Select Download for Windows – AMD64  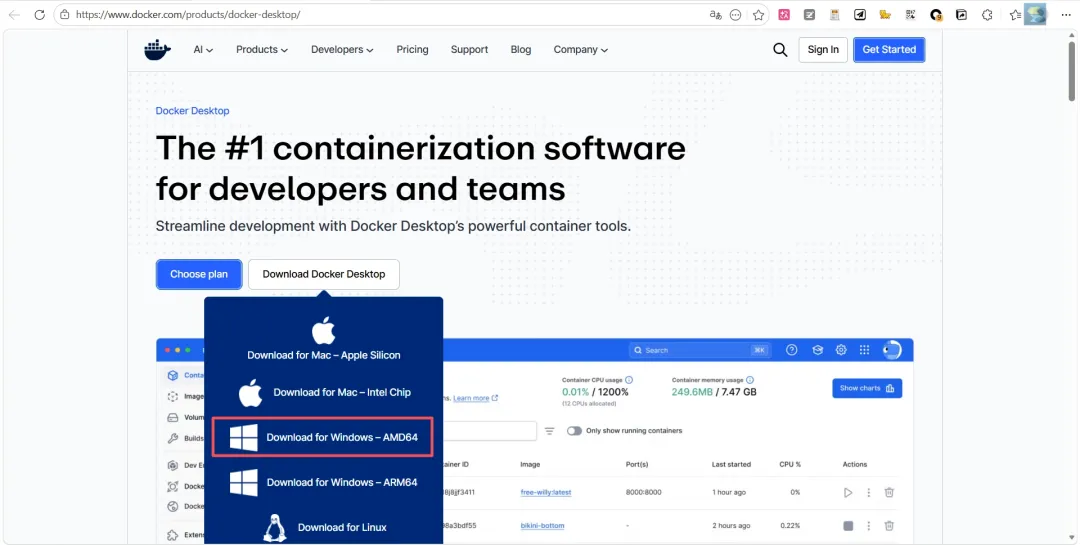click(322, 437)
